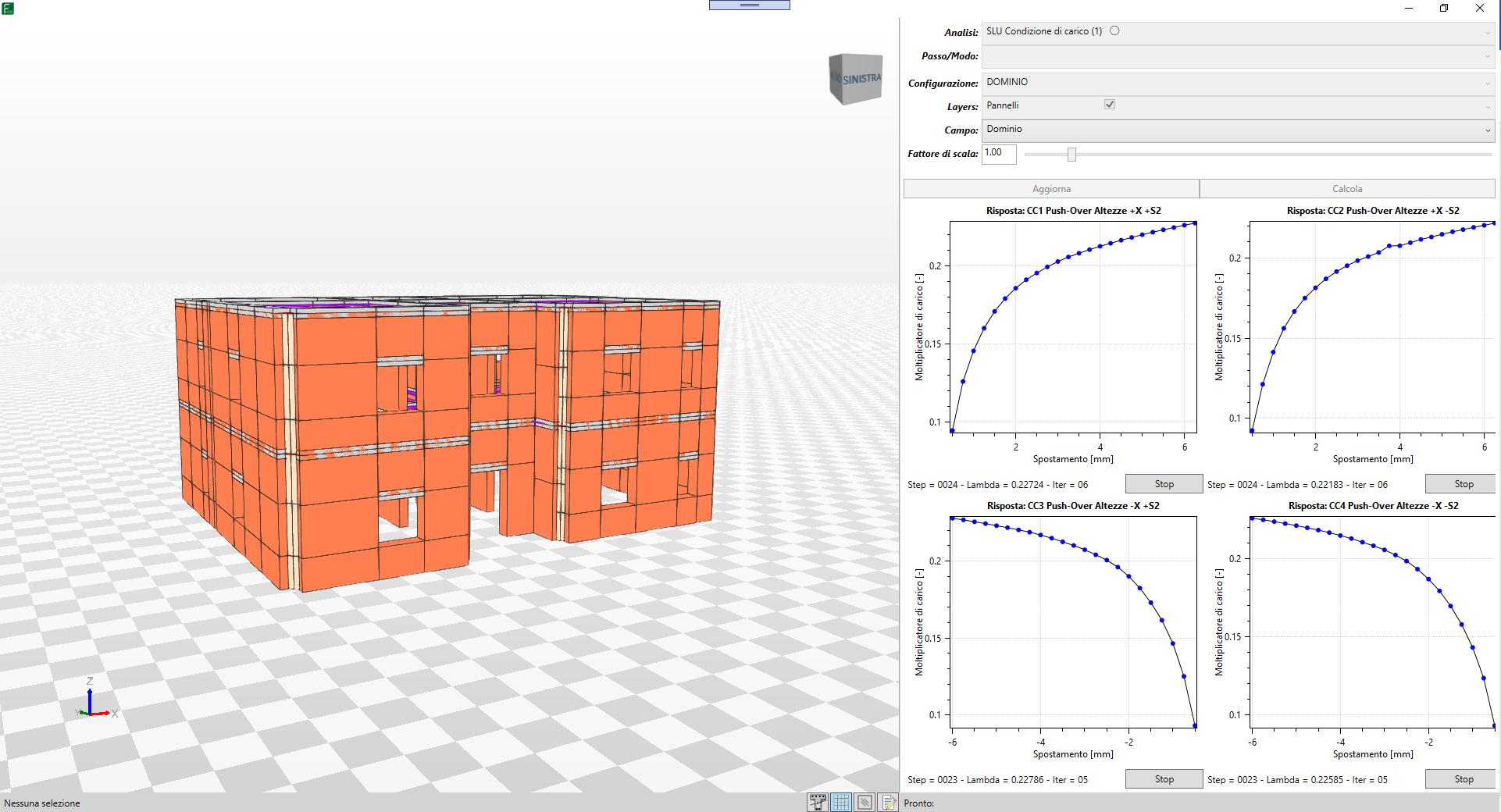
Task: Click the Fattore di scala slider handle
Action: (1071, 155)
